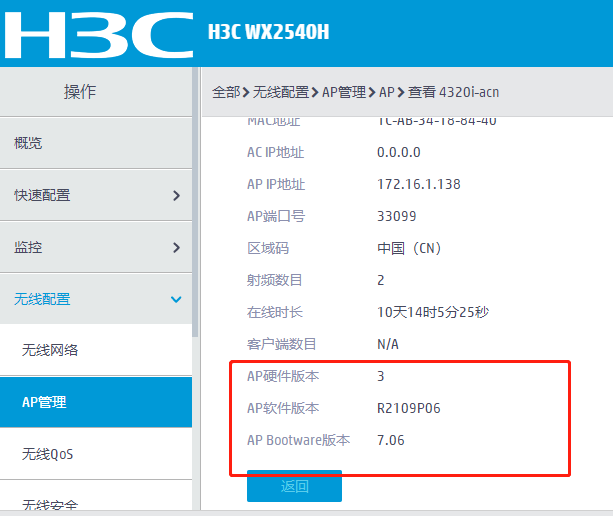
Task: Select the 无线配置 section heading
Action: (x=96, y=299)
